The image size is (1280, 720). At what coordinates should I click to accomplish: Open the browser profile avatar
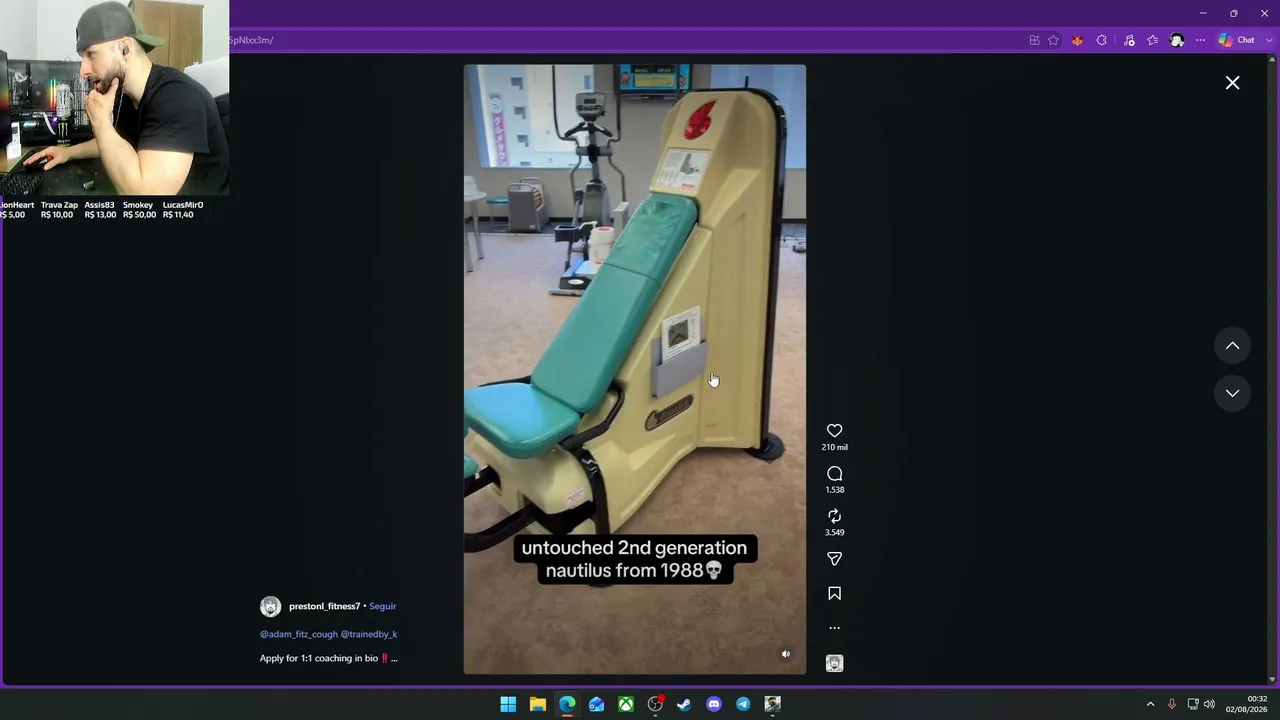point(1177,40)
